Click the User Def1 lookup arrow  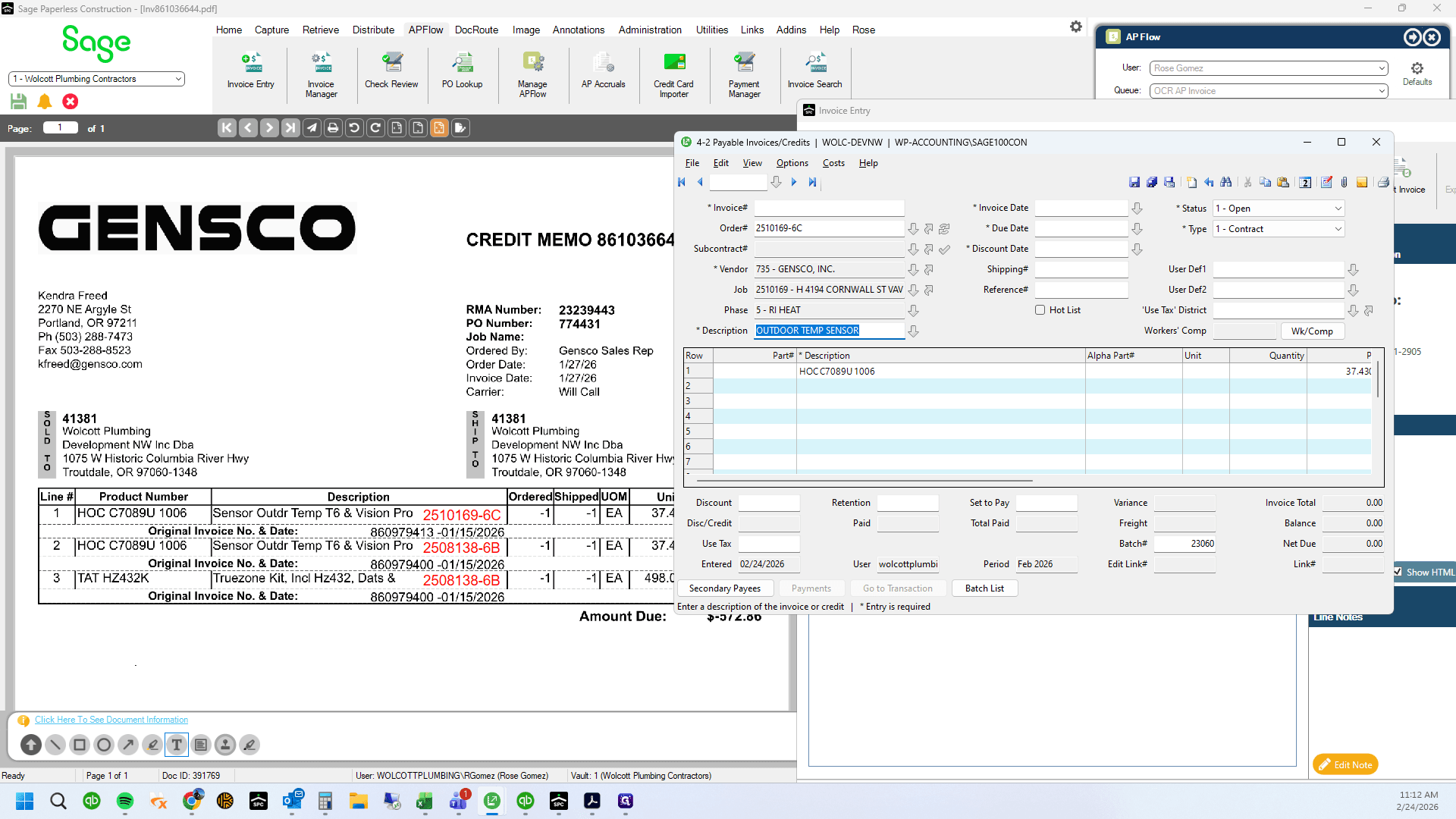tap(1353, 270)
